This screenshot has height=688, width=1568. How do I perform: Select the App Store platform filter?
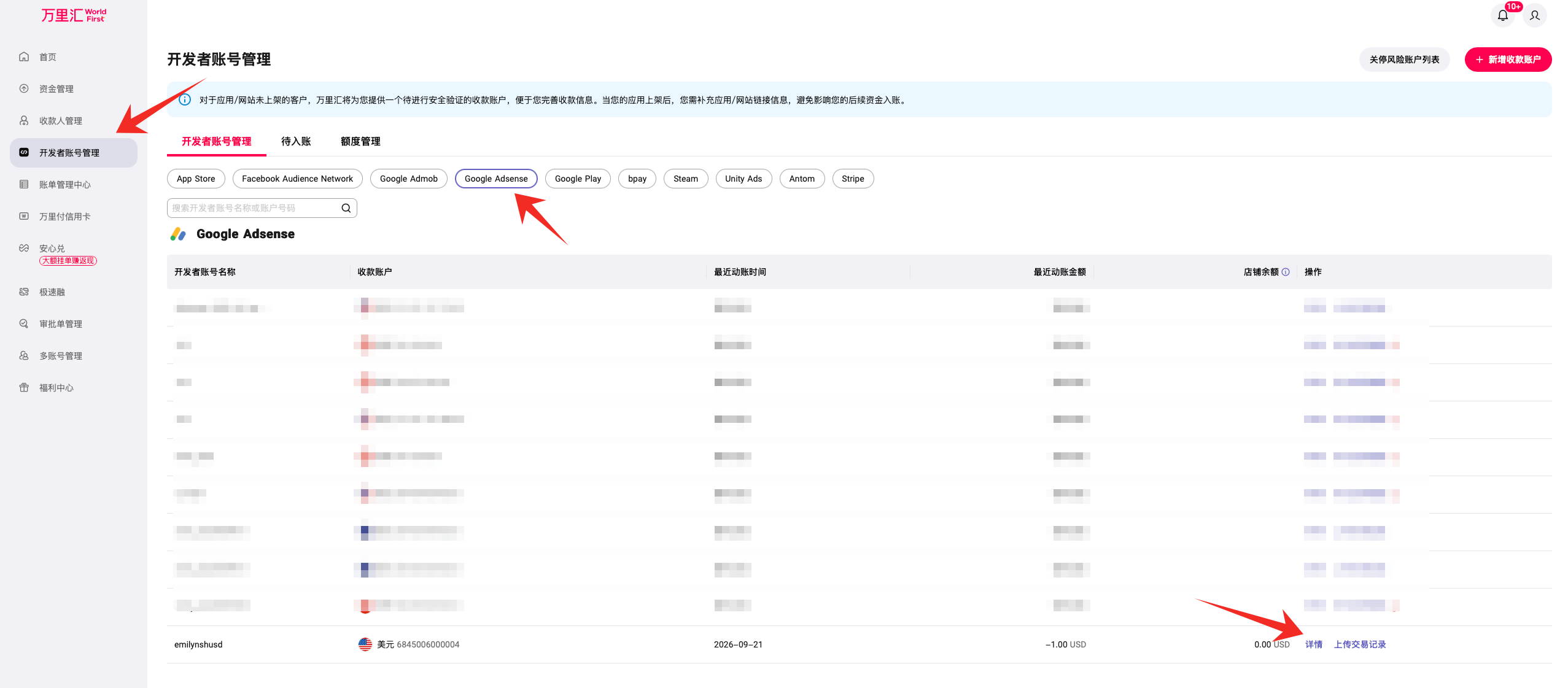pos(196,179)
